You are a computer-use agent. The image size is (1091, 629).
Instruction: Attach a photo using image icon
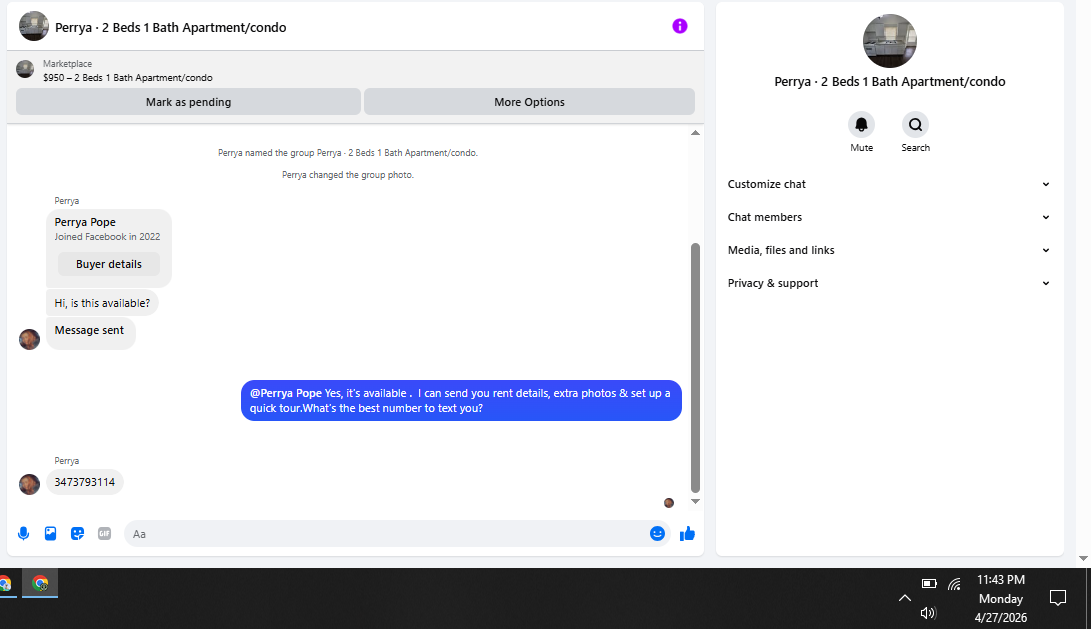(x=51, y=534)
